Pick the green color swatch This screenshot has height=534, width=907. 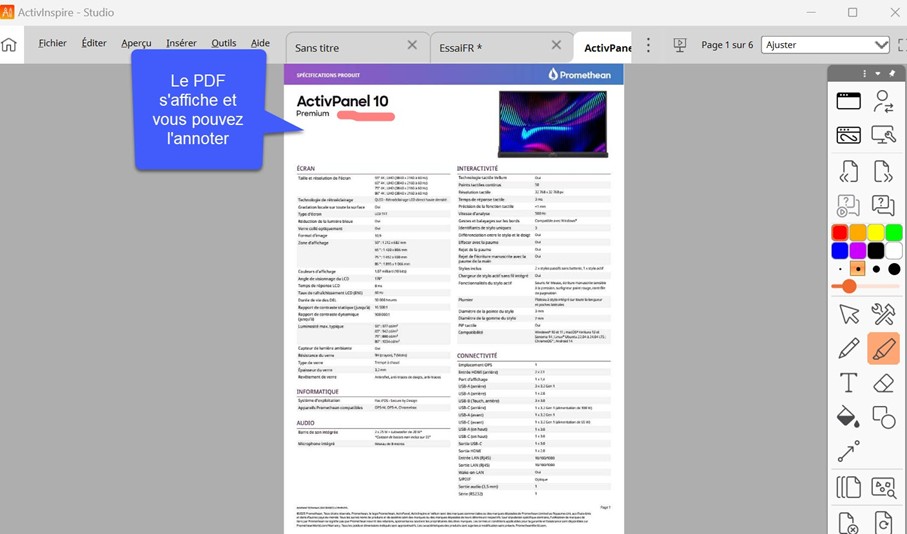click(x=894, y=233)
